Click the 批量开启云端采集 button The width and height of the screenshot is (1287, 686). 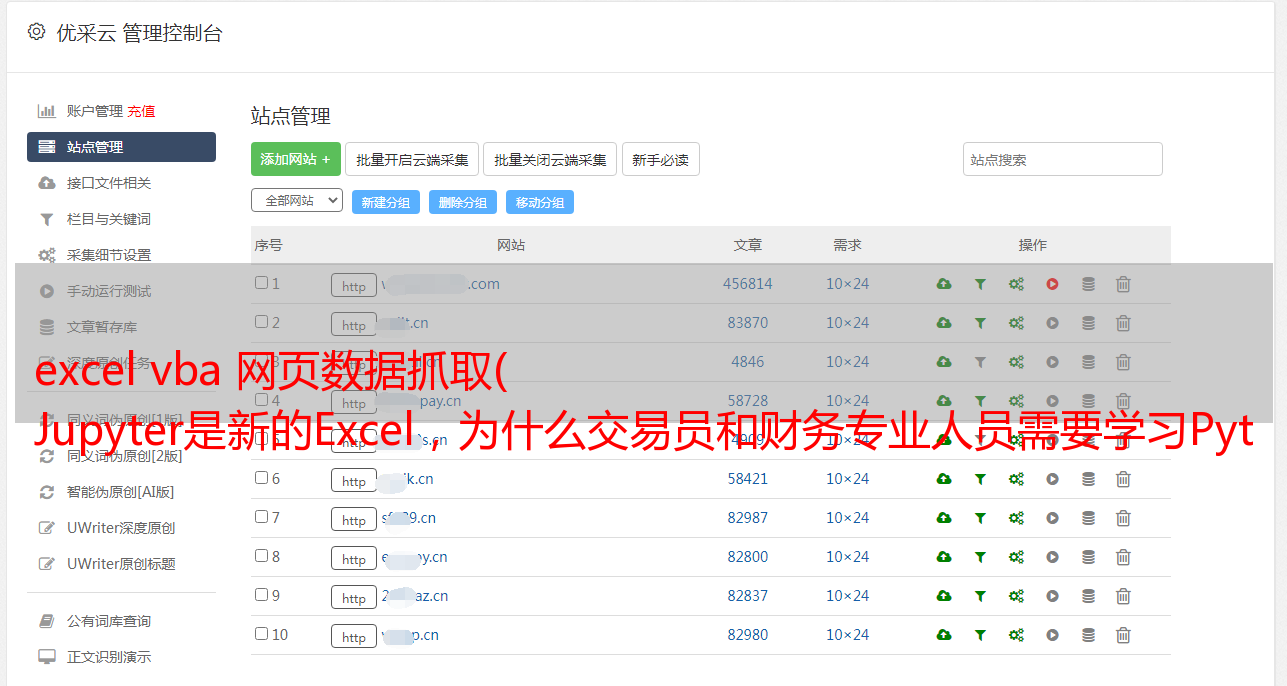412,159
